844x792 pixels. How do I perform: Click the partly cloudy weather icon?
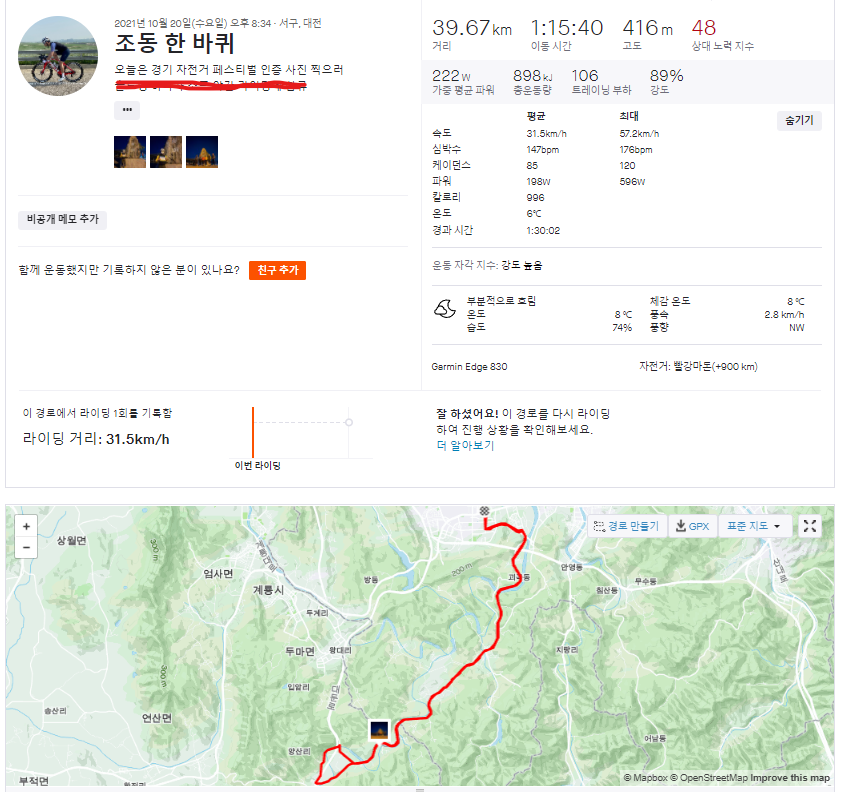point(445,309)
